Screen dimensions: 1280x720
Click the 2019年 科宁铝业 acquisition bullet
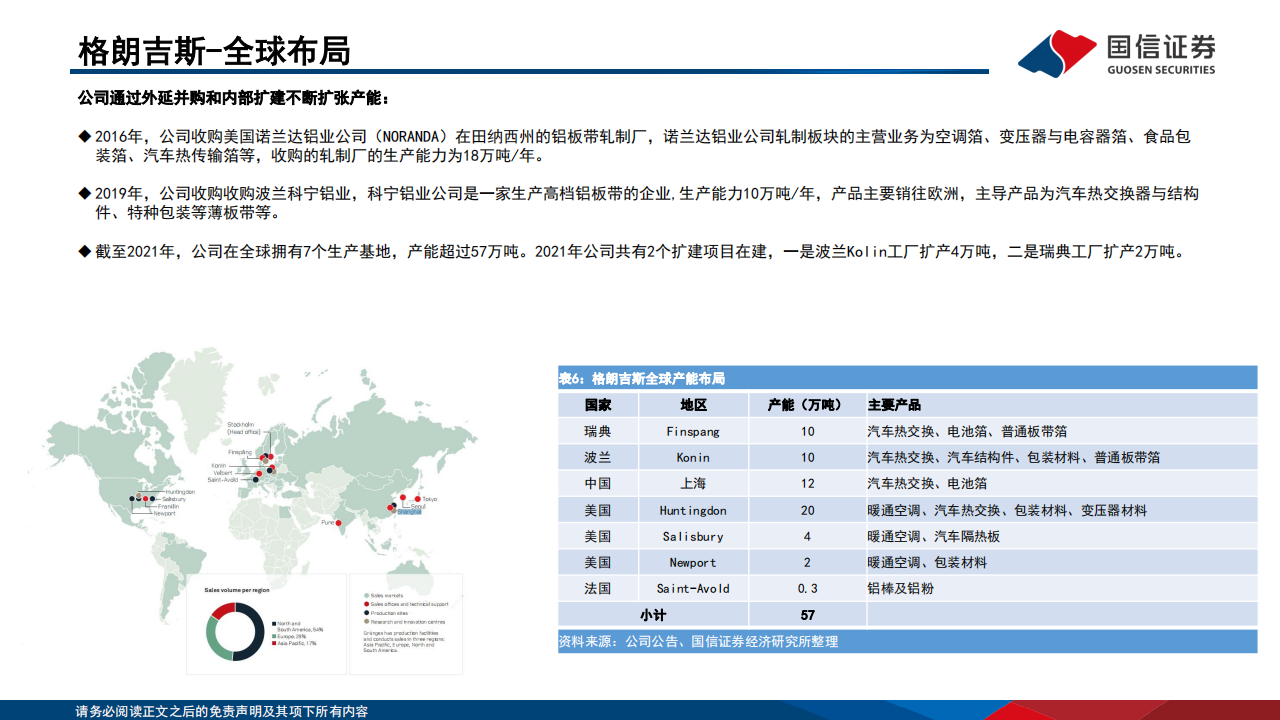point(638,203)
